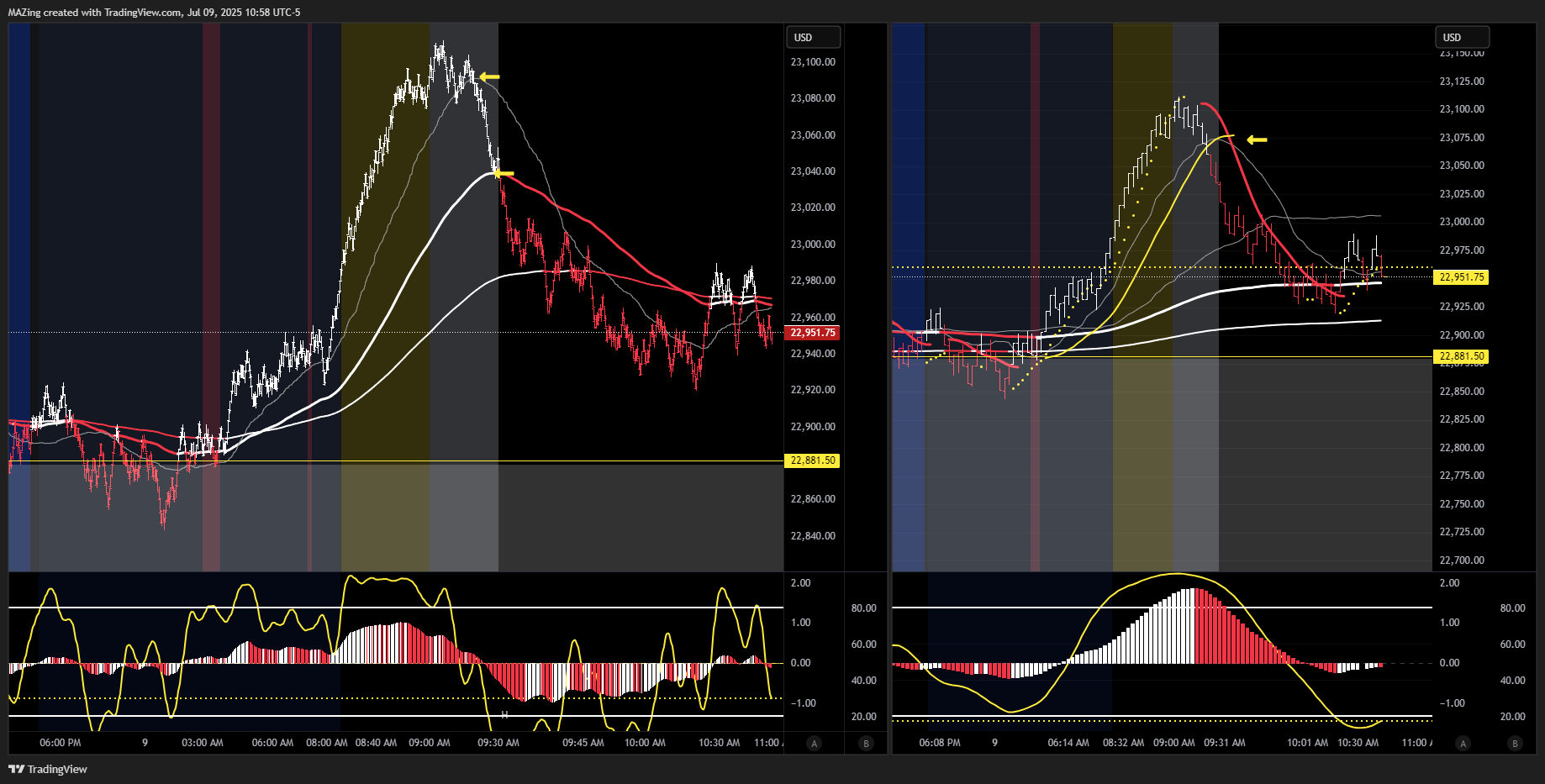Click the 23,020.00 price axis value
1545x784 pixels.
click(813, 208)
